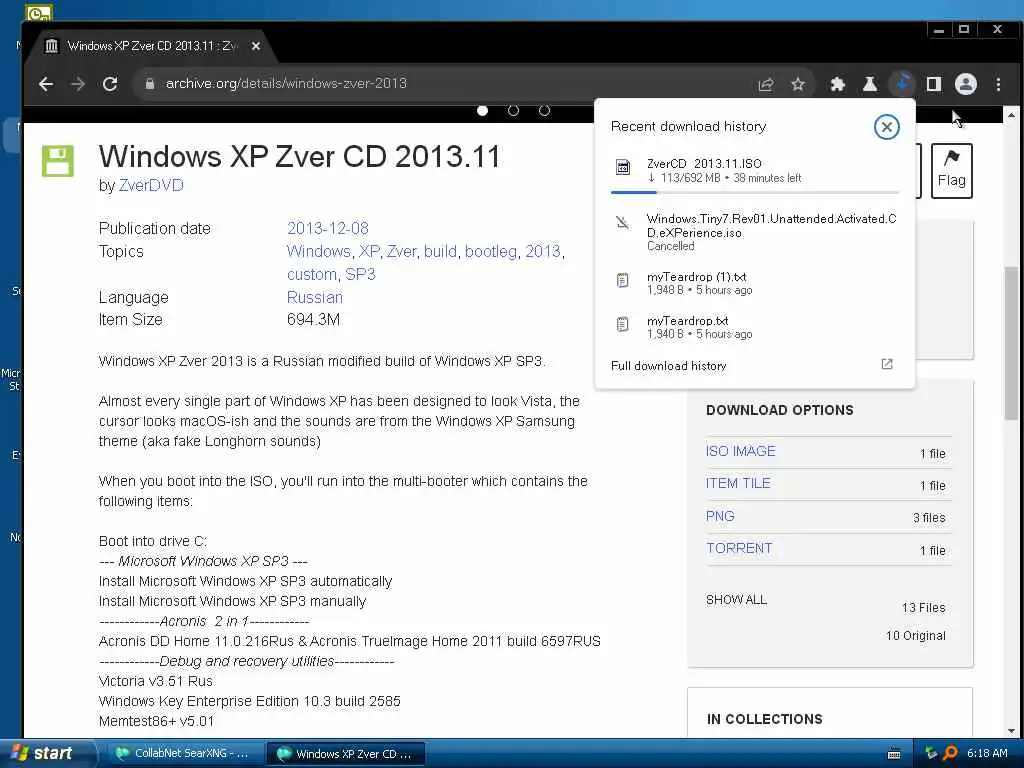Switch to CollabNet SearXNG taskbar window
The width and height of the screenshot is (1024, 768).
coord(184,754)
